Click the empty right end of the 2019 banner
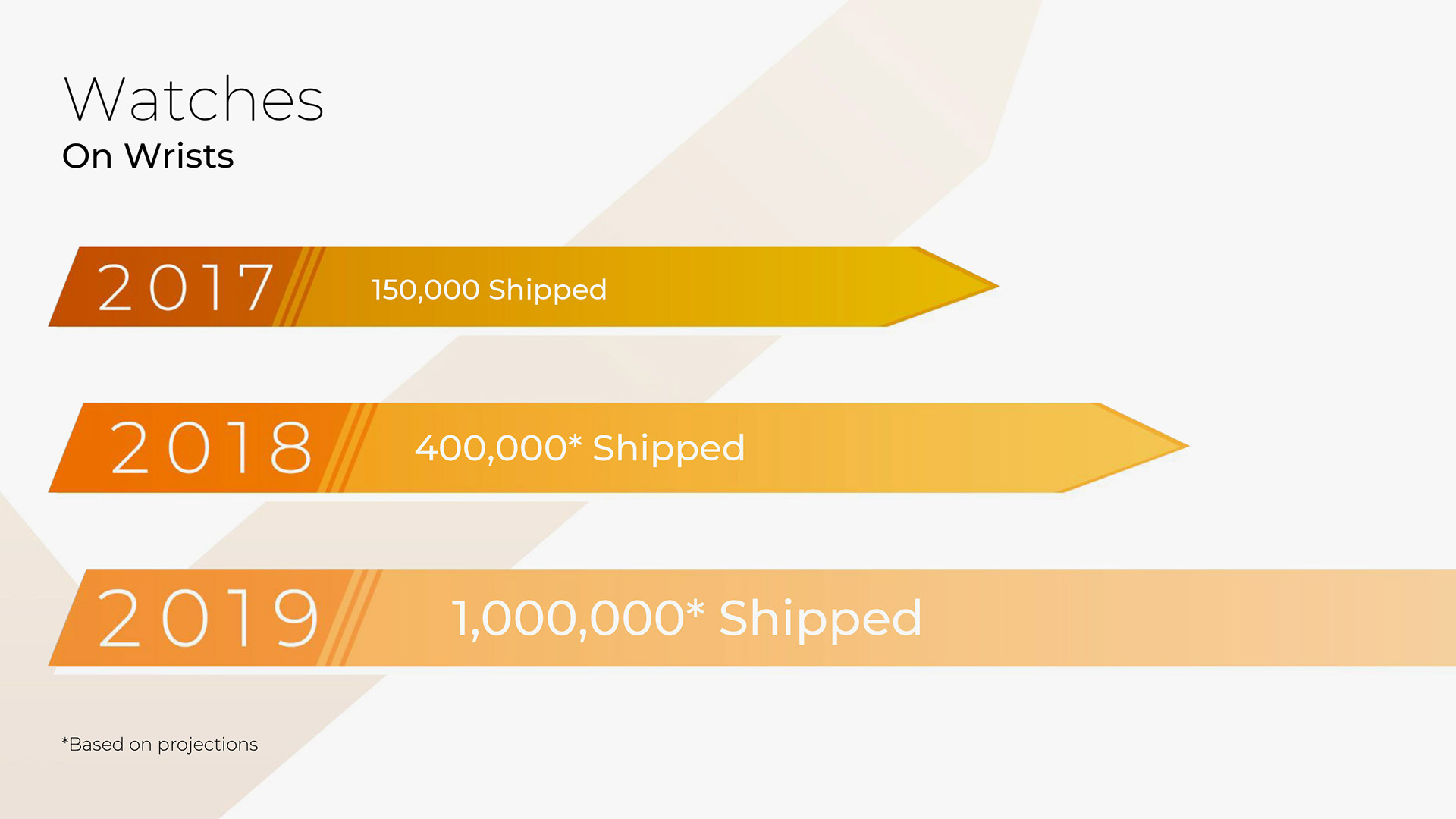Viewport: 1456px width, 819px height. click(1289, 618)
